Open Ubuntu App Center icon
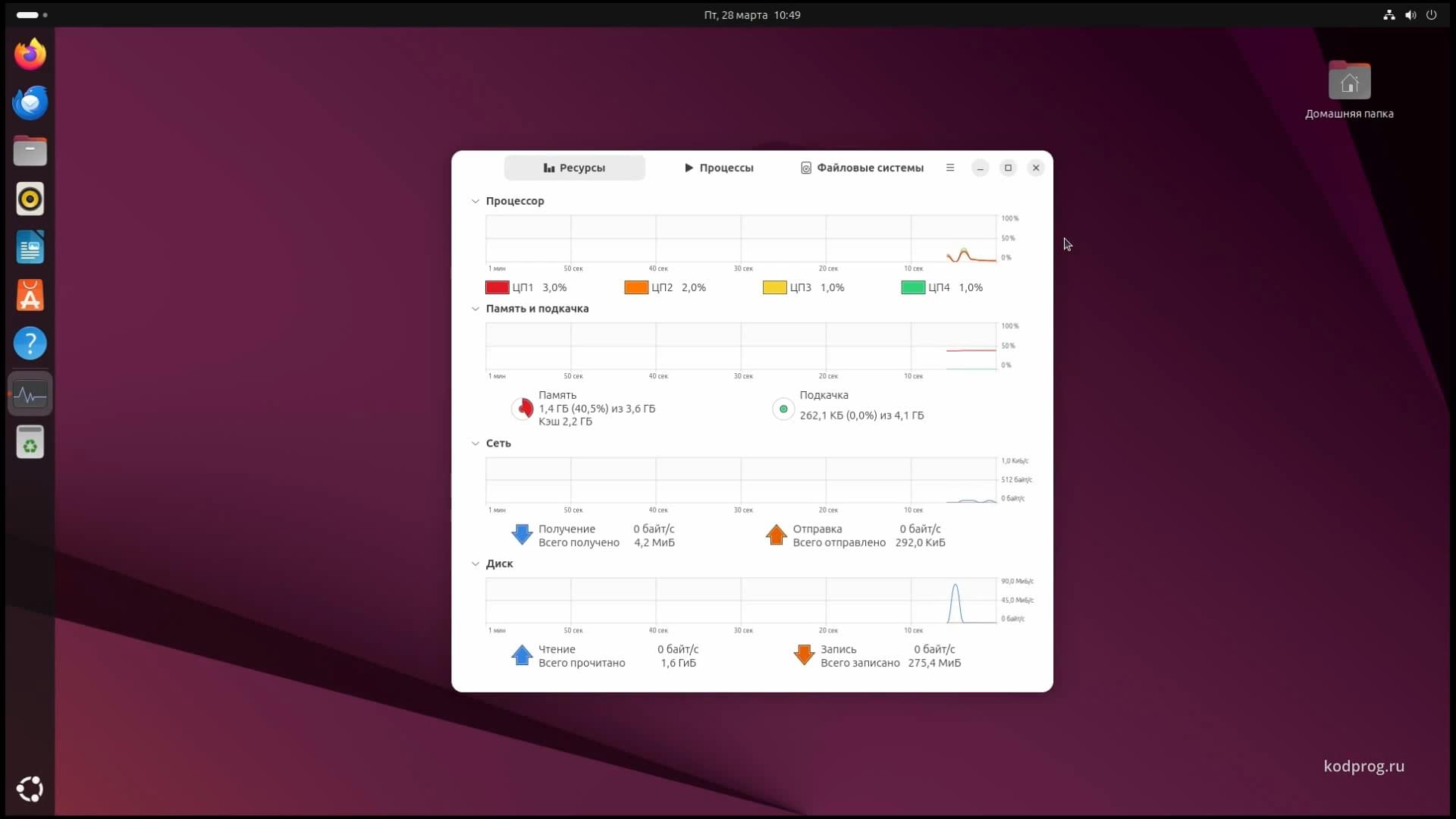The width and height of the screenshot is (1456, 819). [30, 296]
